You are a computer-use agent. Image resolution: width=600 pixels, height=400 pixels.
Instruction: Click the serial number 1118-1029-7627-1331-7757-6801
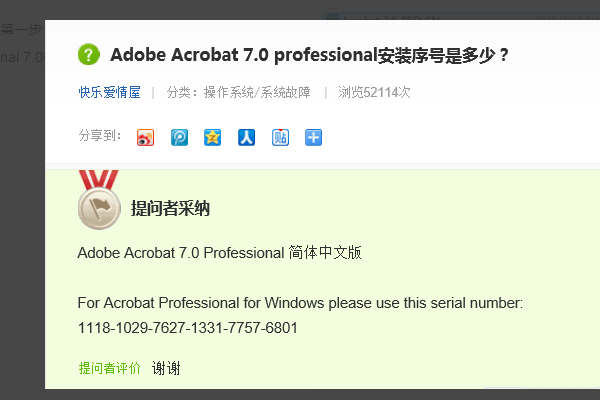(x=187, y=328)
